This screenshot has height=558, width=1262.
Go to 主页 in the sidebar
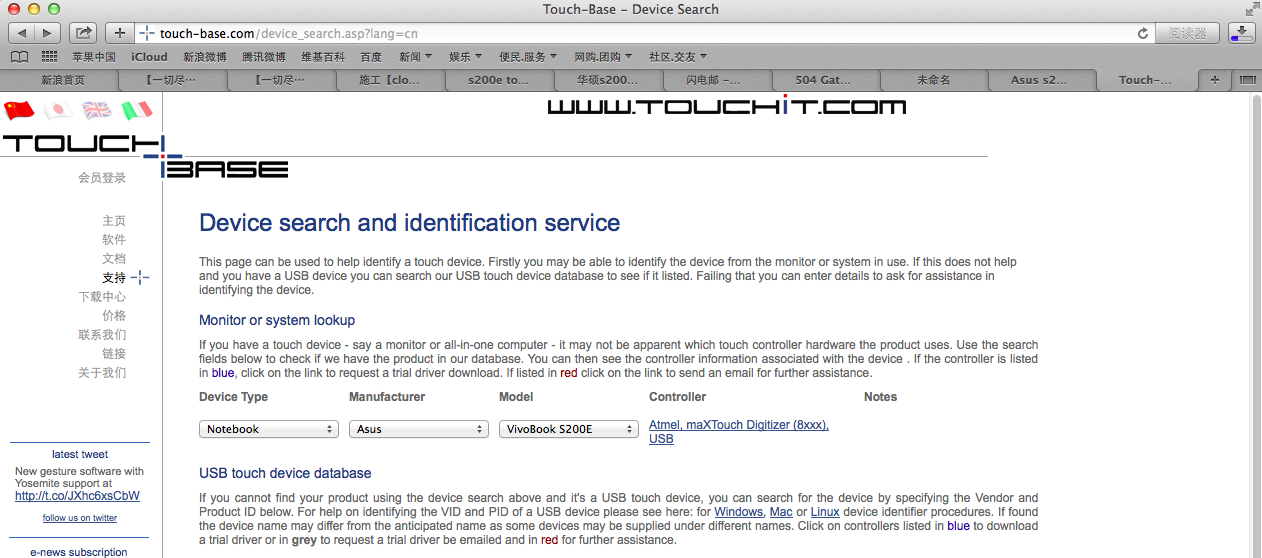pos(114,221)
